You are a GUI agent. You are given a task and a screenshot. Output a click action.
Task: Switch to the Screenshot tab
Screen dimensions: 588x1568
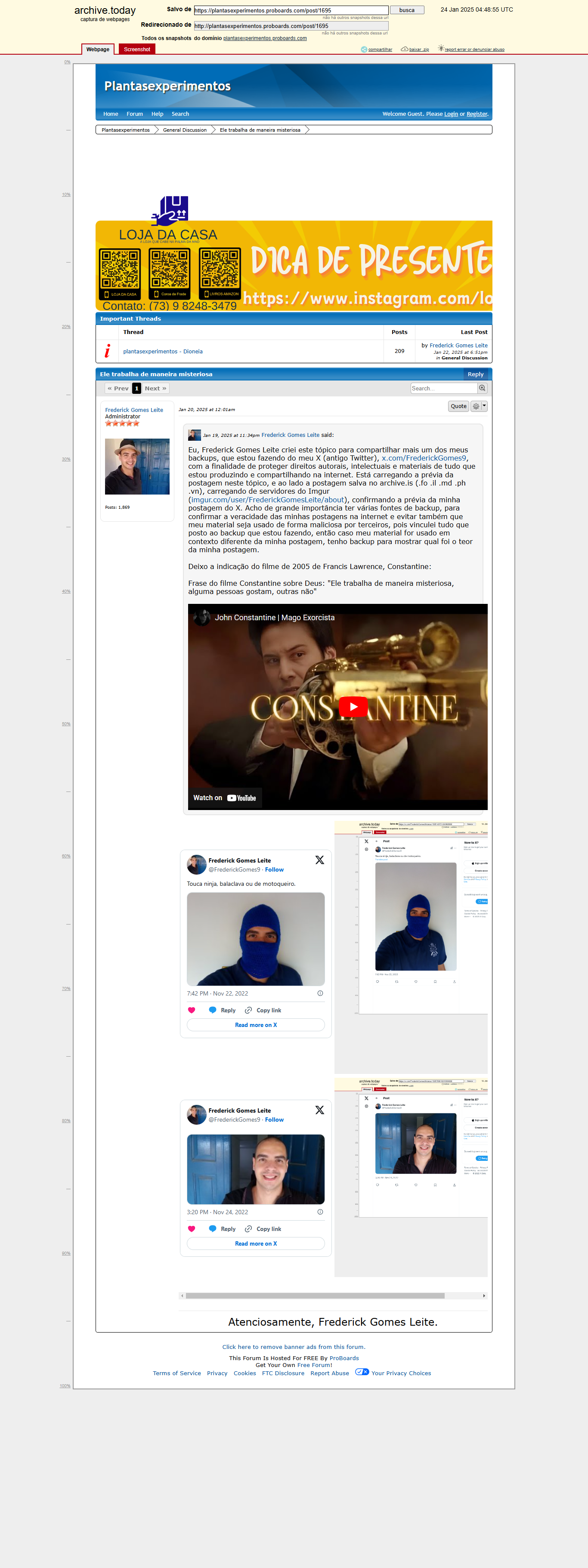click(137, 49)
